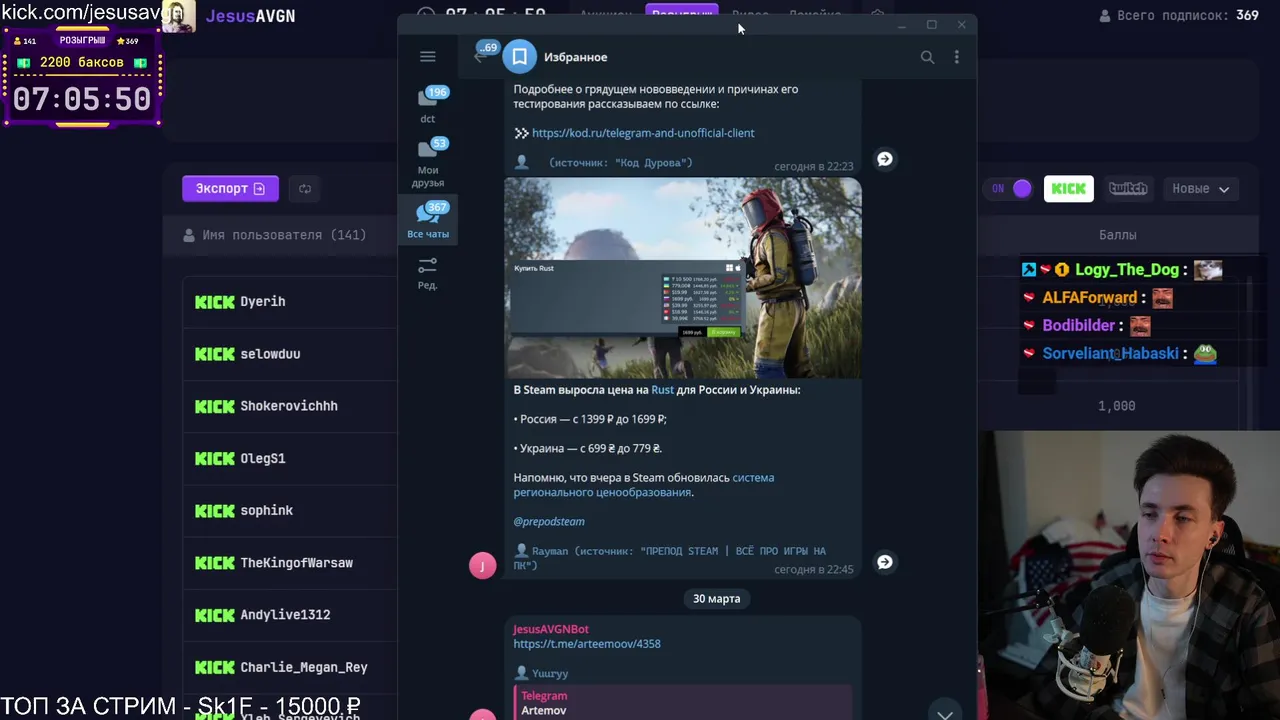Click the JesusAVGN channel name
Viewport: 1280px width, 720px height.
[250, 16]
